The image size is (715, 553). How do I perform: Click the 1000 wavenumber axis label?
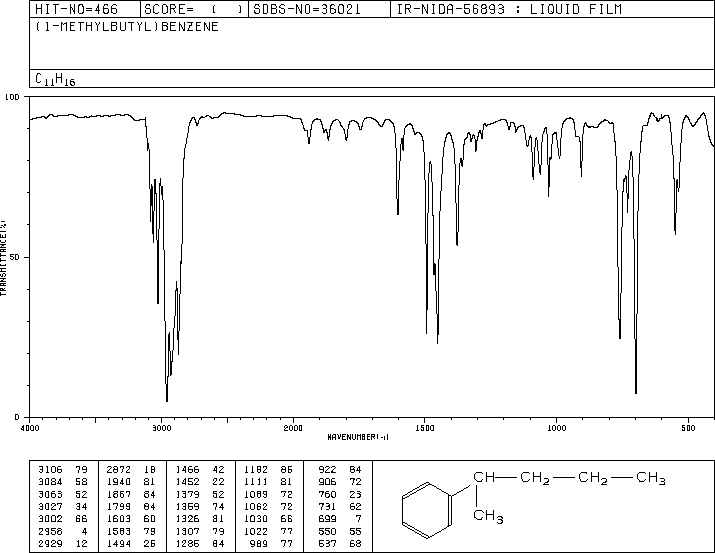click(x=557, y=428)
